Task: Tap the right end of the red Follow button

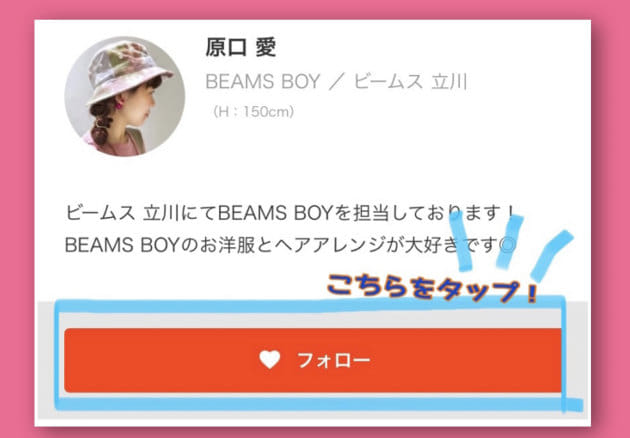Action: (545, 360)
